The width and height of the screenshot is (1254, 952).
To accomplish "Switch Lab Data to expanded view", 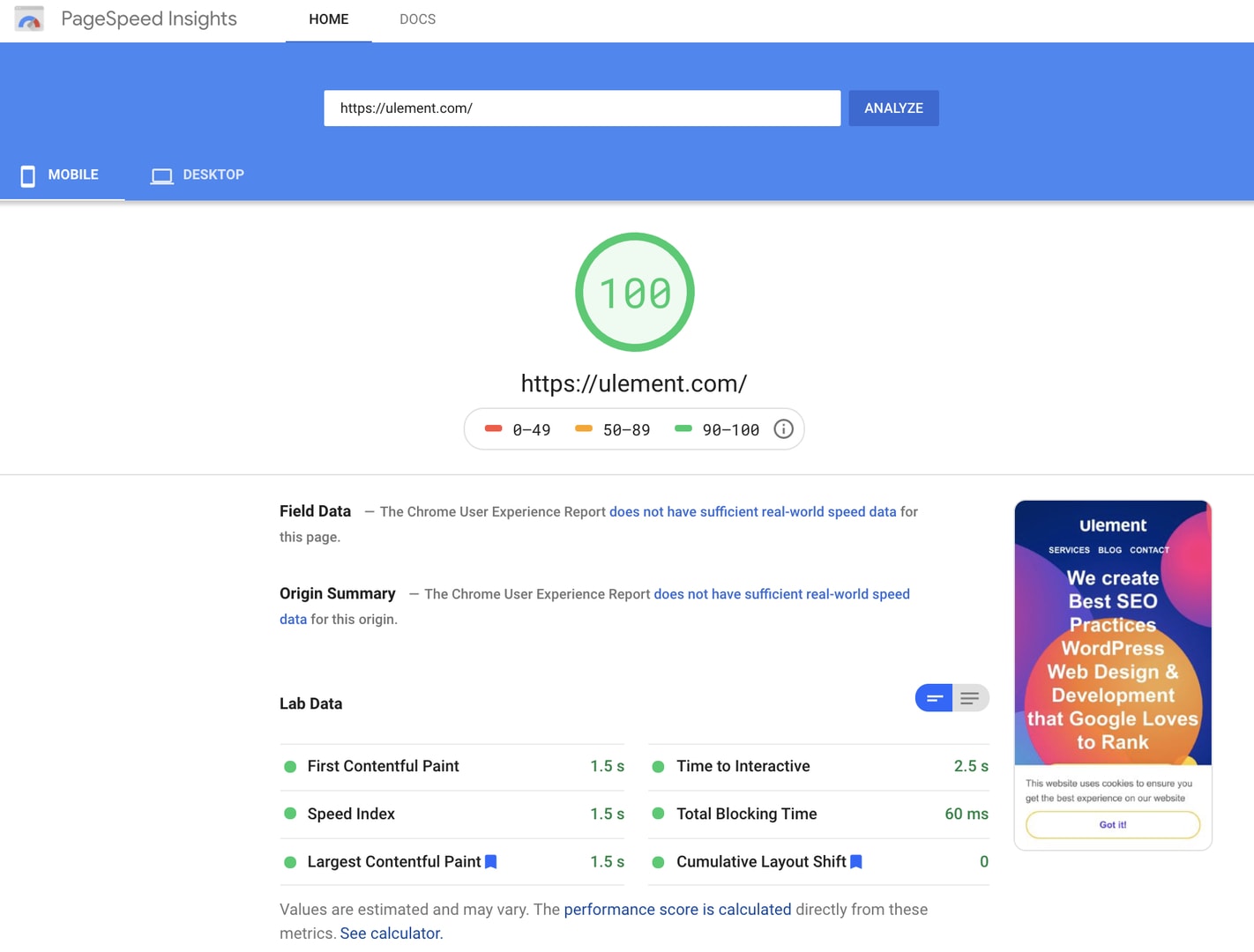I will (x=970, y=698).
